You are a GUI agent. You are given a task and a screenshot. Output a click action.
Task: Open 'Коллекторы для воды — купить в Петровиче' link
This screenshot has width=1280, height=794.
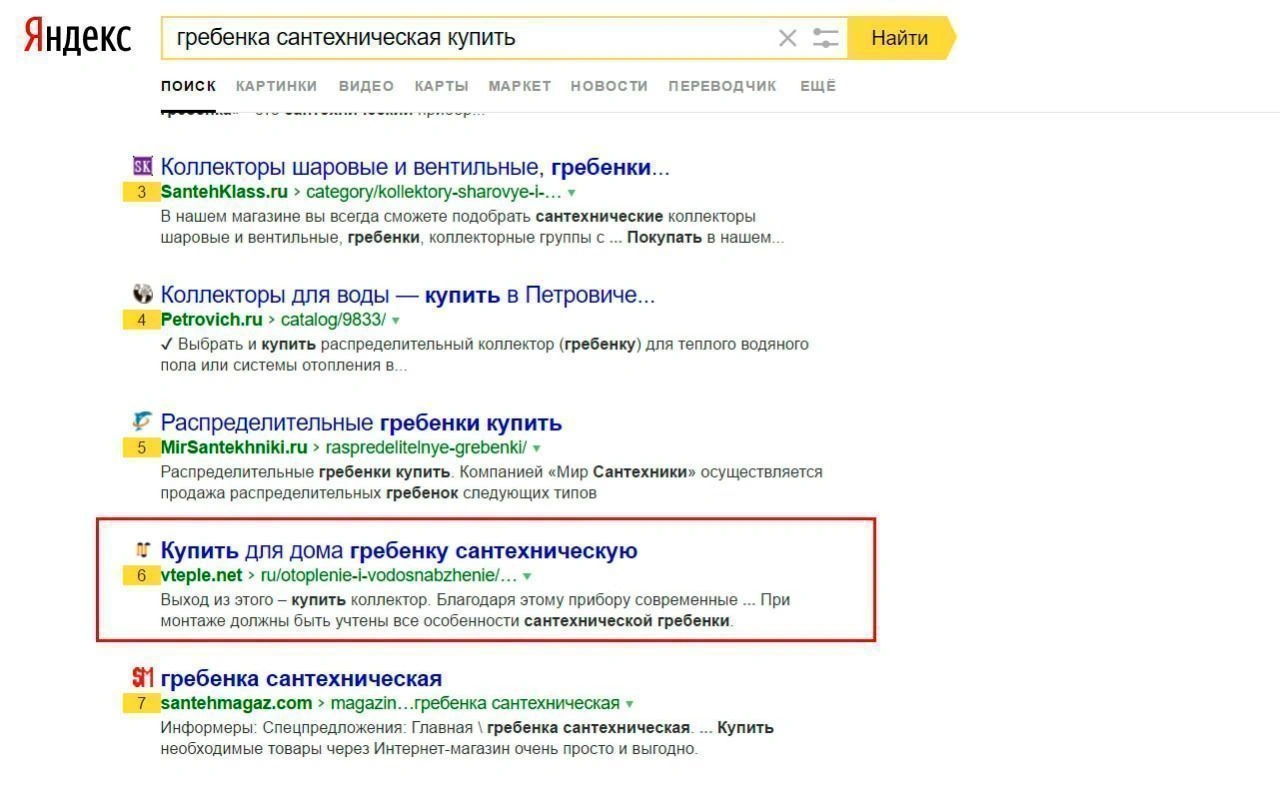coord(408,295)
